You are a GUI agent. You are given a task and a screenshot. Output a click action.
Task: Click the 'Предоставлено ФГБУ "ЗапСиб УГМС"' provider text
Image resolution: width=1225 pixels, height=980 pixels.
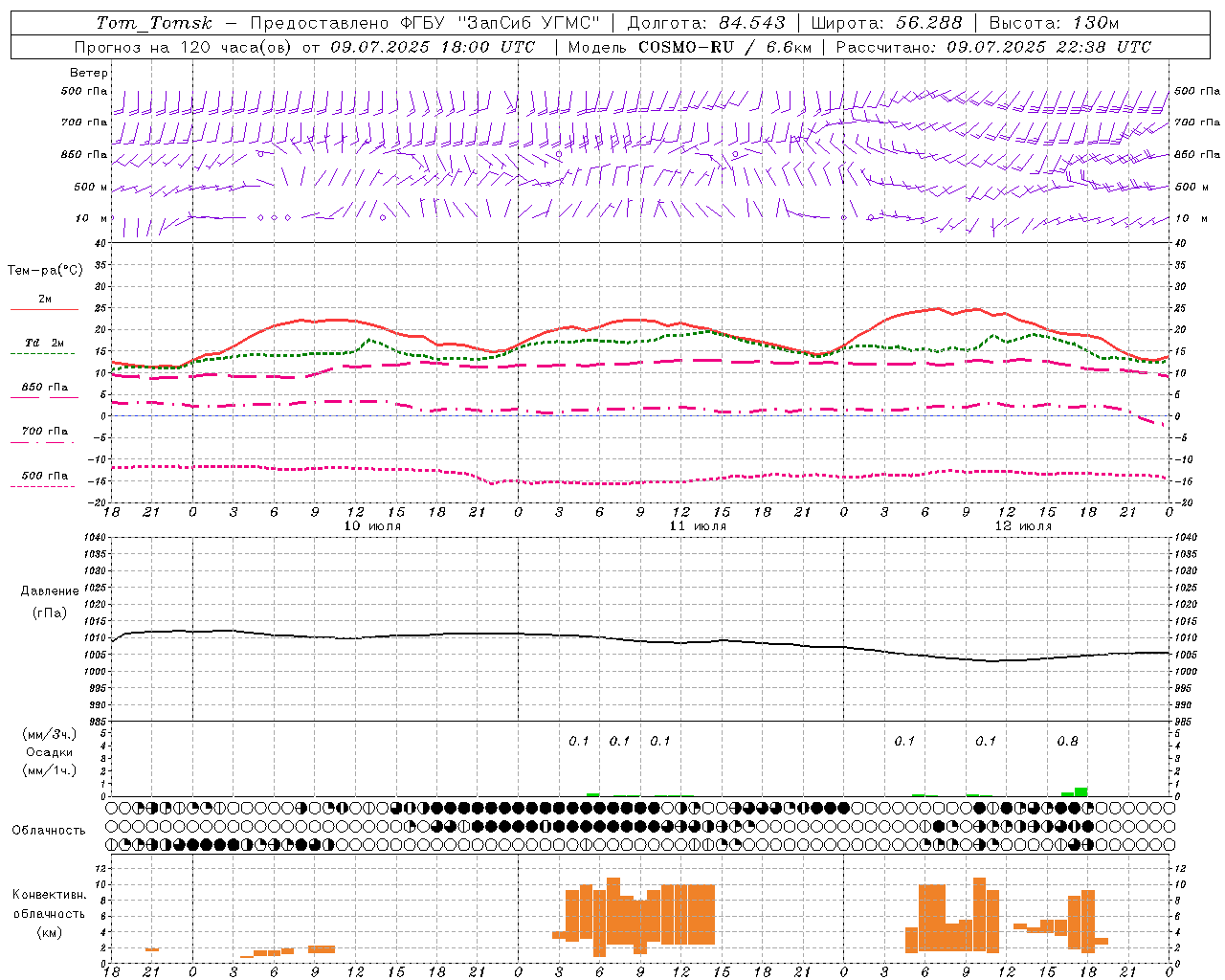point(425,23)
